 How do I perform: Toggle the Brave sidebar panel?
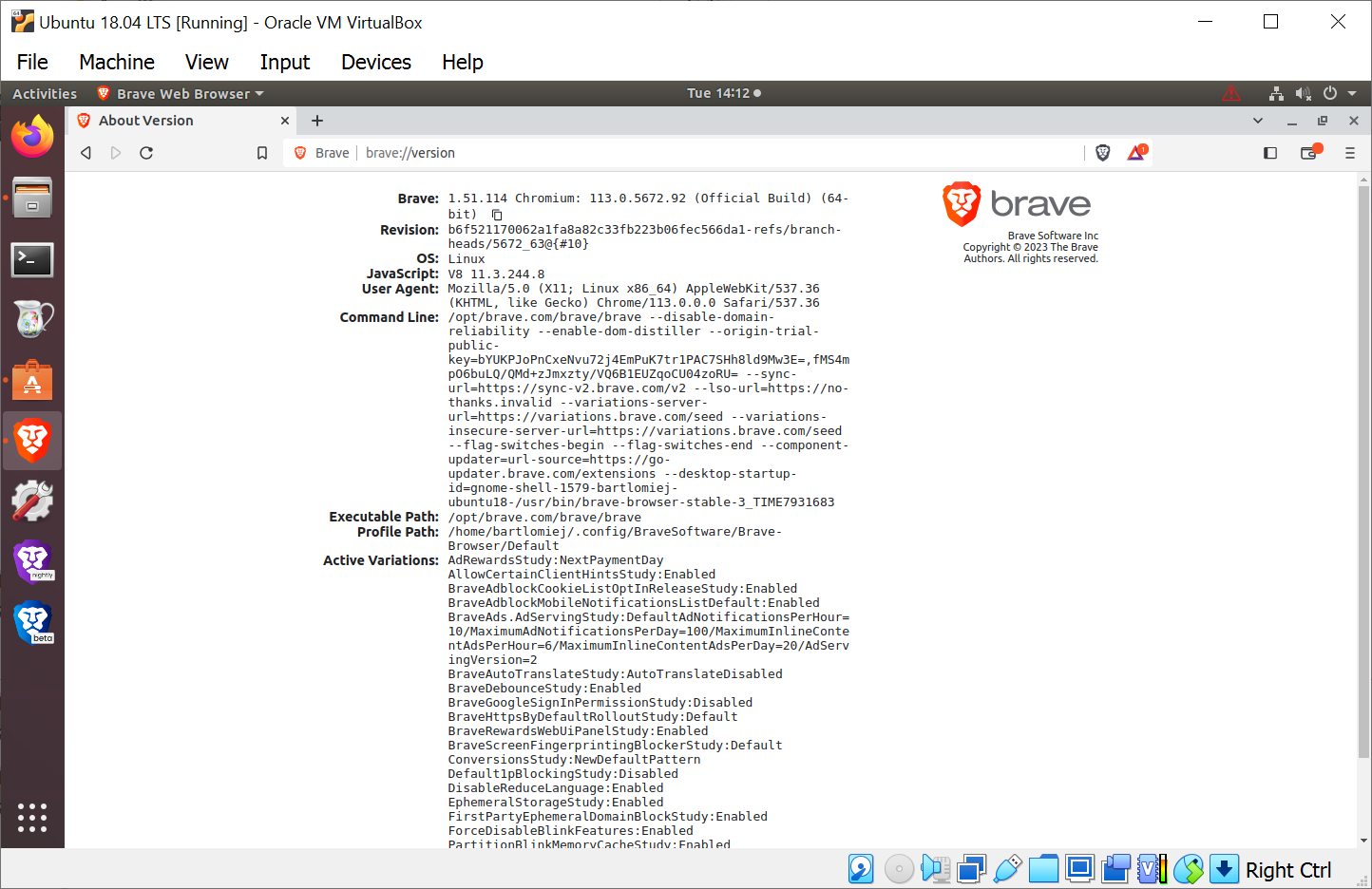[x=1270, y=152]
